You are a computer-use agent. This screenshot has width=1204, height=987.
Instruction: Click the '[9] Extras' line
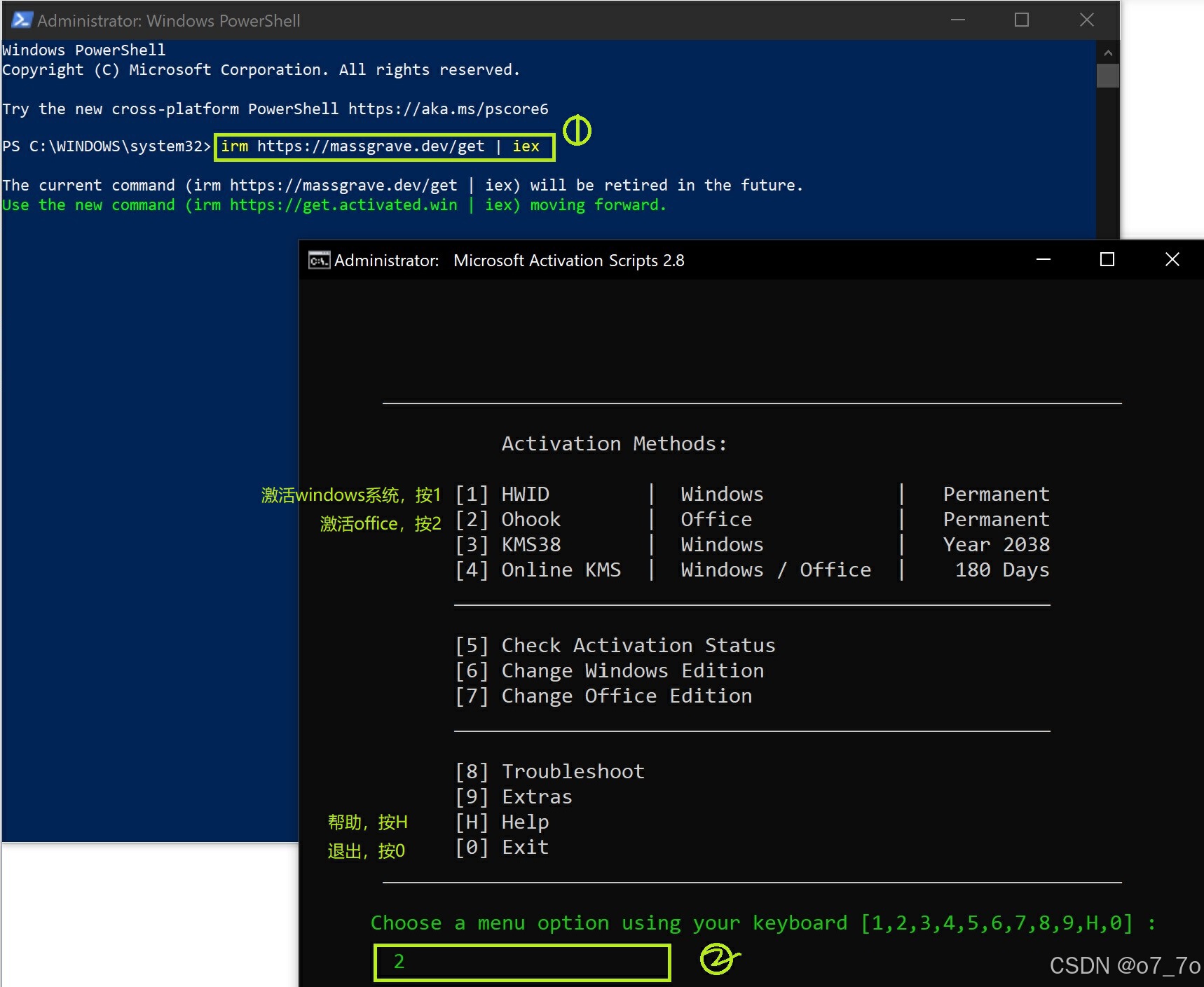coord(514,796)
